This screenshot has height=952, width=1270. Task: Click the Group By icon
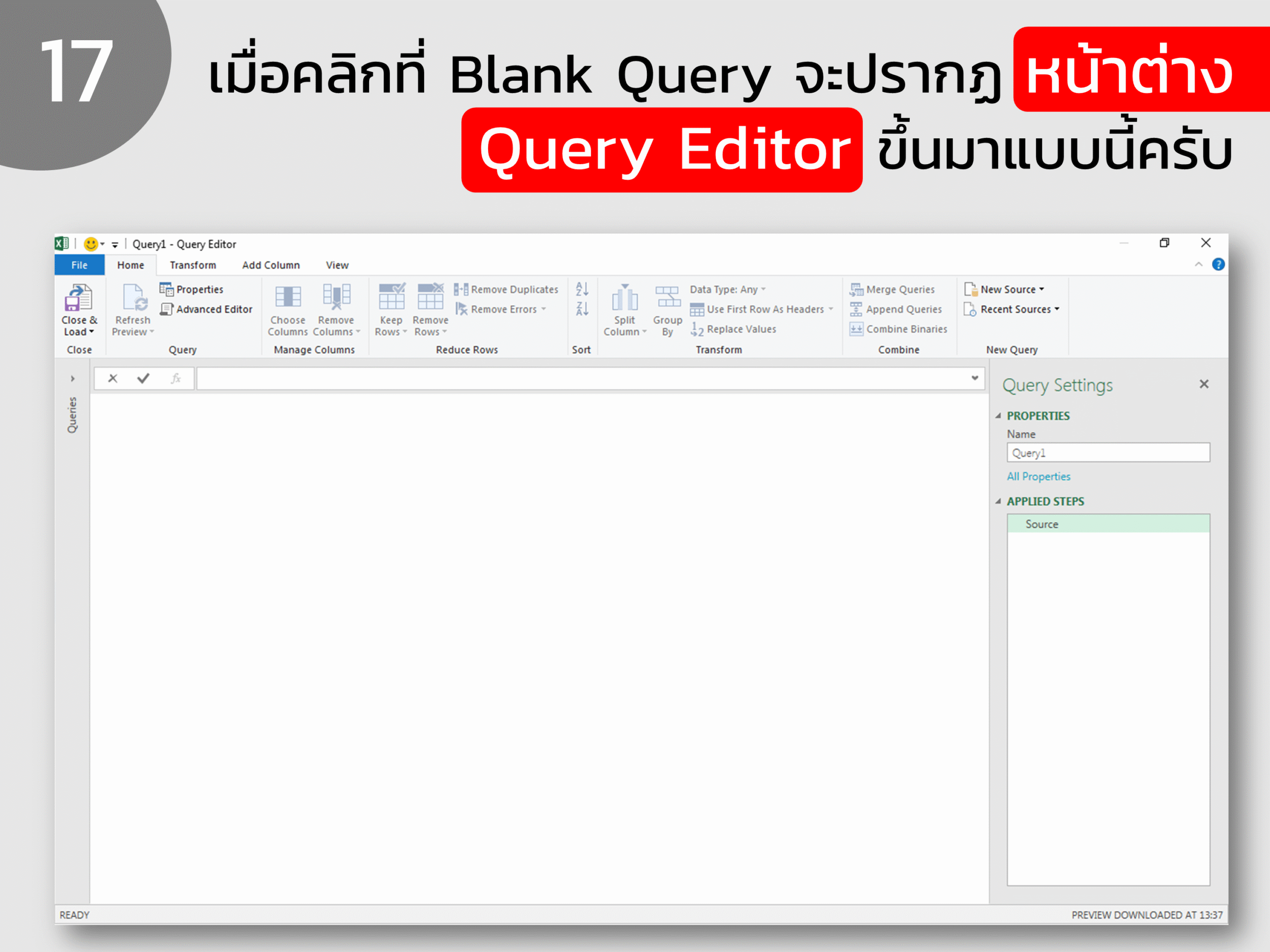click(x=668, y=298)
